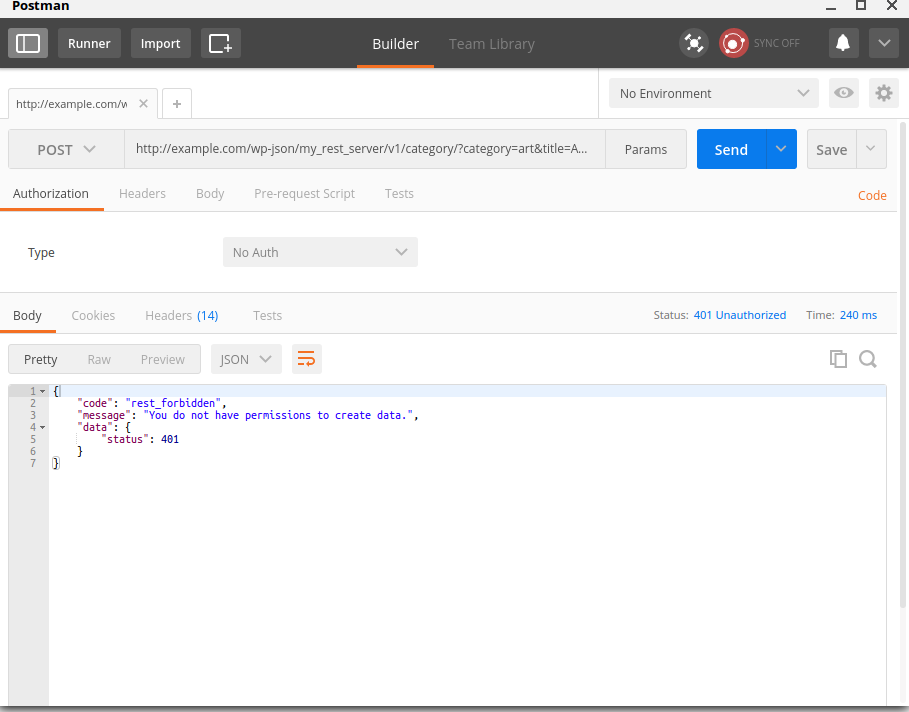The image size is (909, 712).
Task: Copy the response body with copy icon
Action: pyautogui.click(x=838, y=358)
